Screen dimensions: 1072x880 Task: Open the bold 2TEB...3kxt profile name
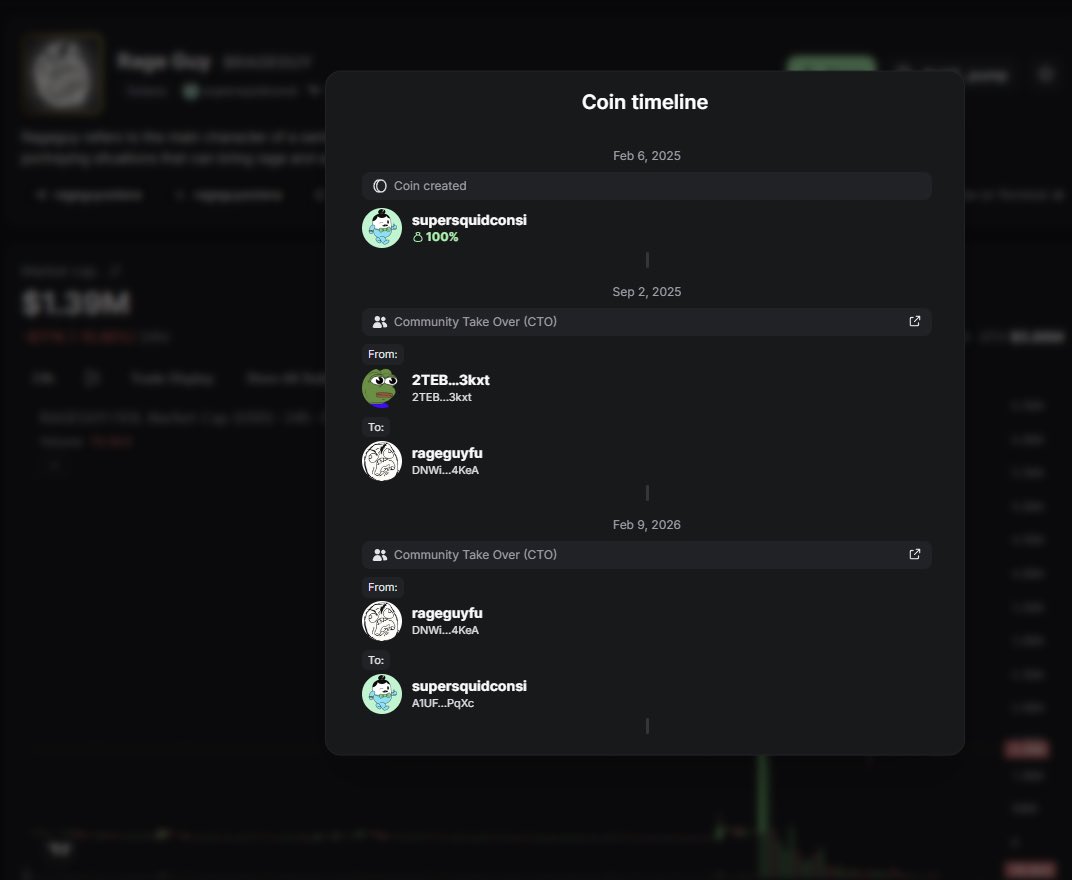(x=451, y=380)
